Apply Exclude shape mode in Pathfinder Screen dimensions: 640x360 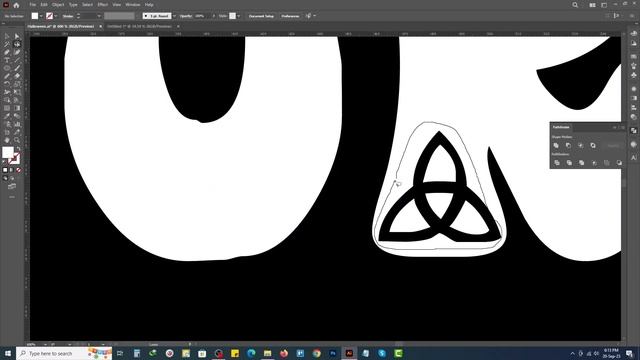coord(593,145)
